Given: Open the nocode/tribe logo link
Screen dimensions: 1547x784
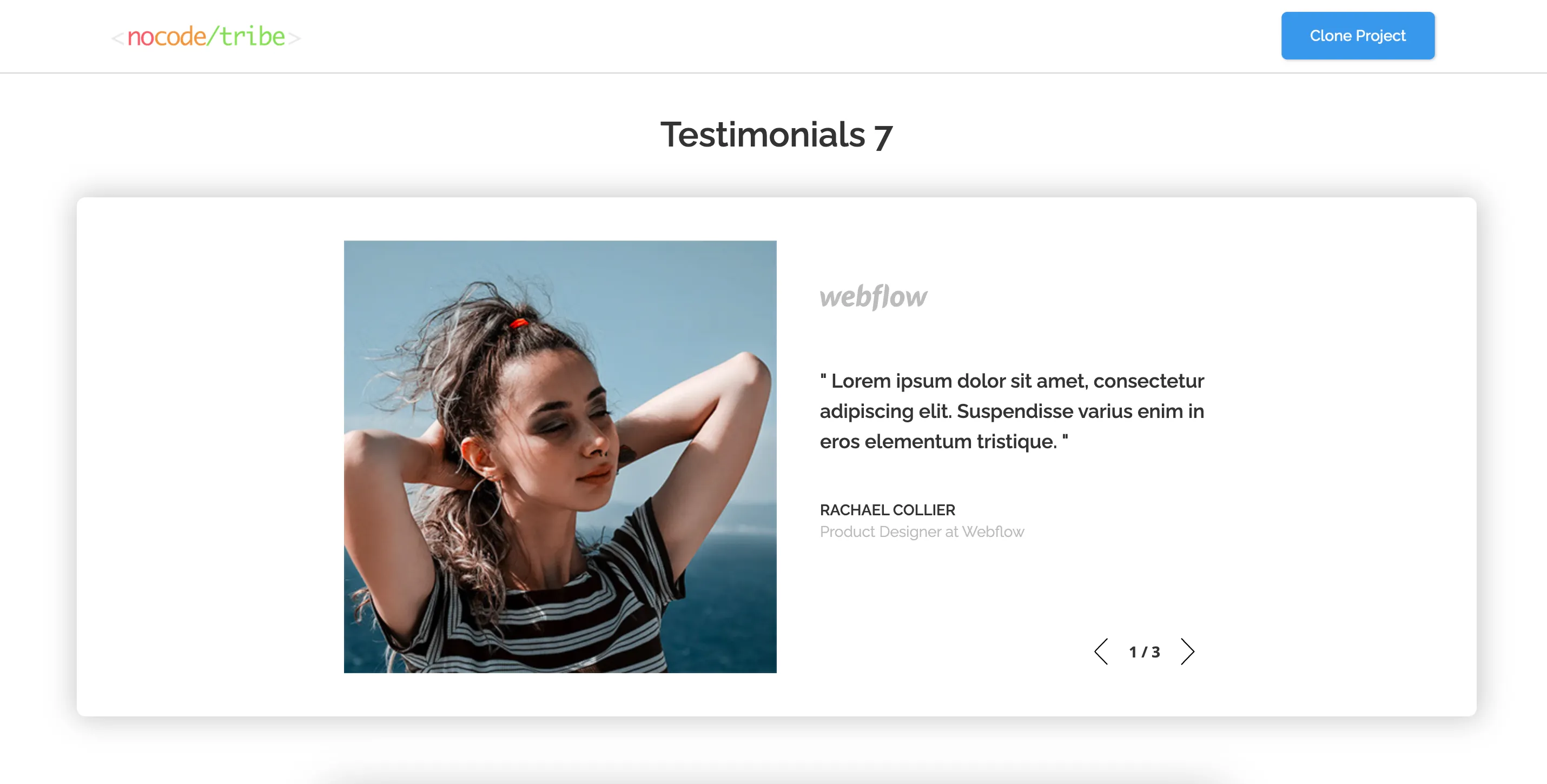Looking at the screenshot, I should (206, 37).
